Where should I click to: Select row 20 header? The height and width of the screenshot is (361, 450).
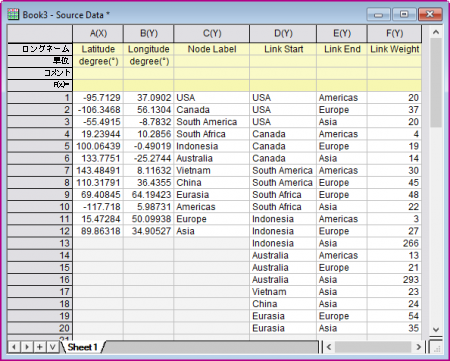pyautogui.click(x=40, y=328)
